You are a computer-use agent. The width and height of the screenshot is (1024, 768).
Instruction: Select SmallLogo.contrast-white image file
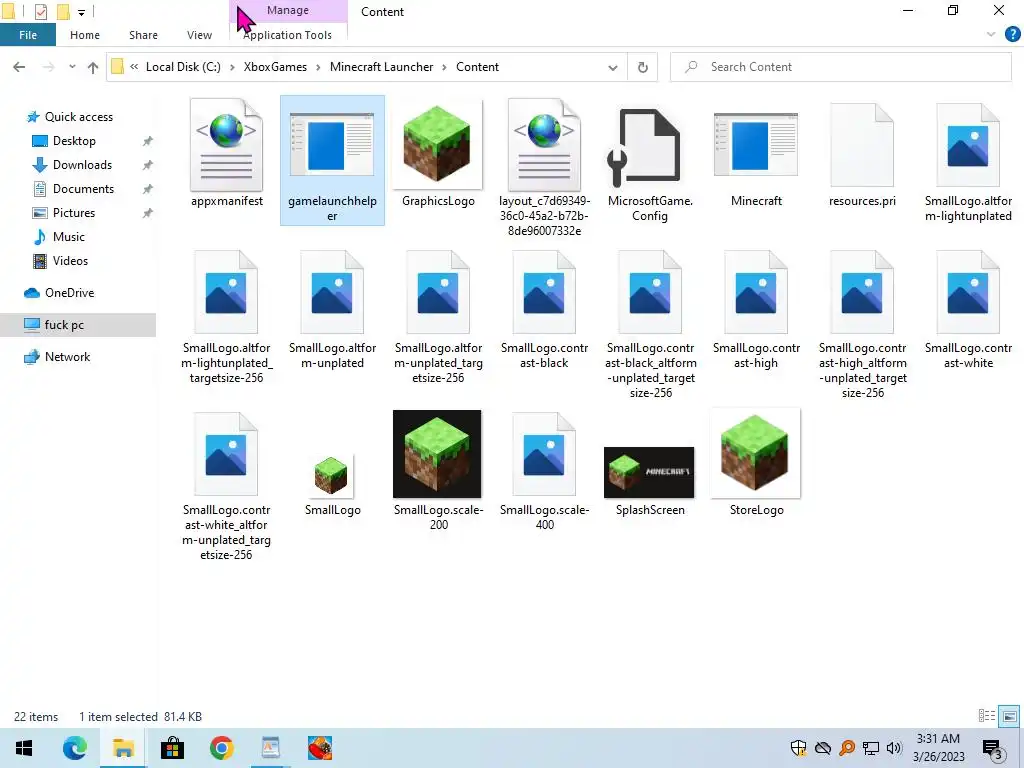pos(968,310)
